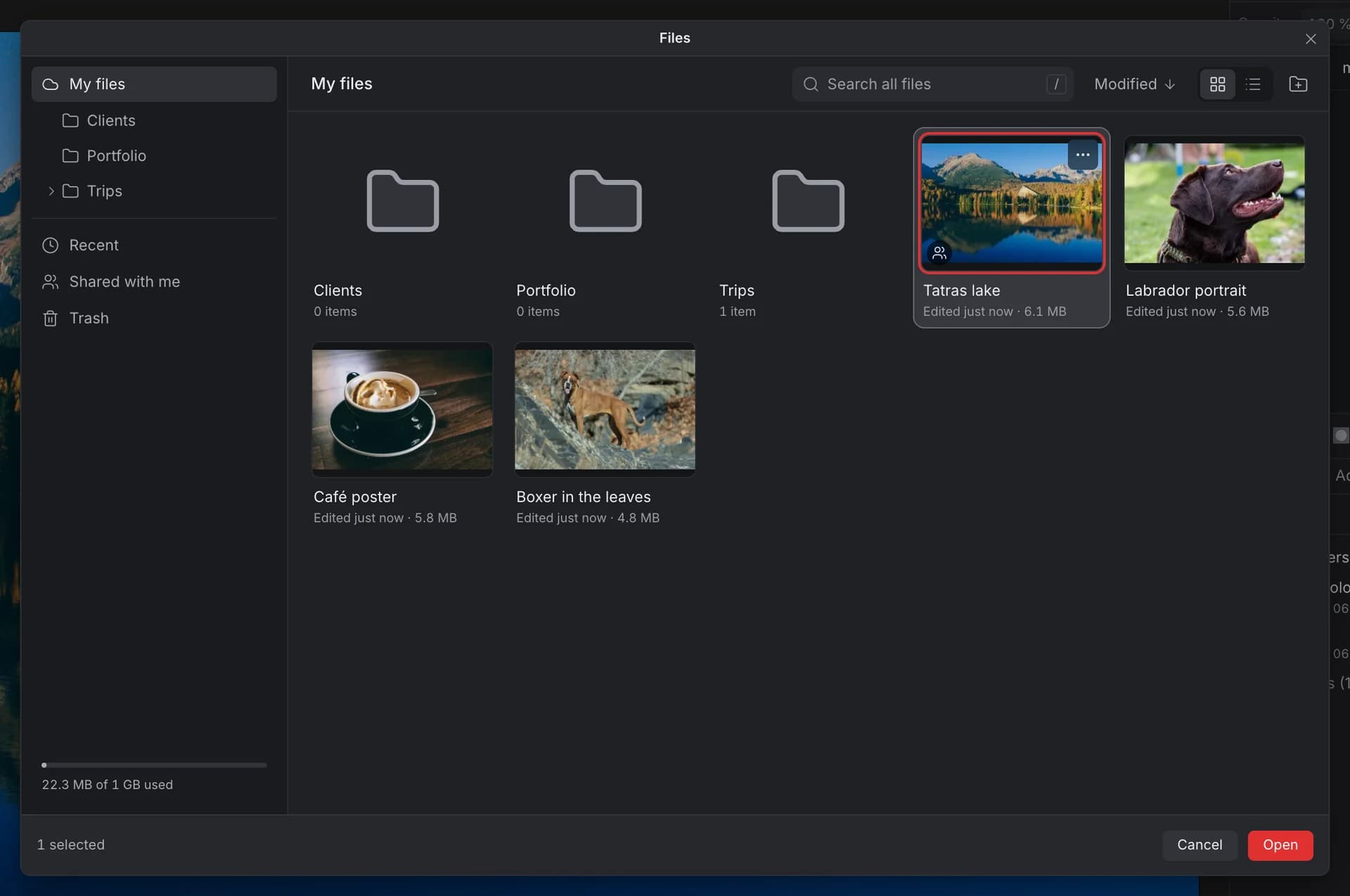Click the people icon beside Shared with me
Image resolution: width=1350 pixels, height=896 pixels.
point(50,282)
